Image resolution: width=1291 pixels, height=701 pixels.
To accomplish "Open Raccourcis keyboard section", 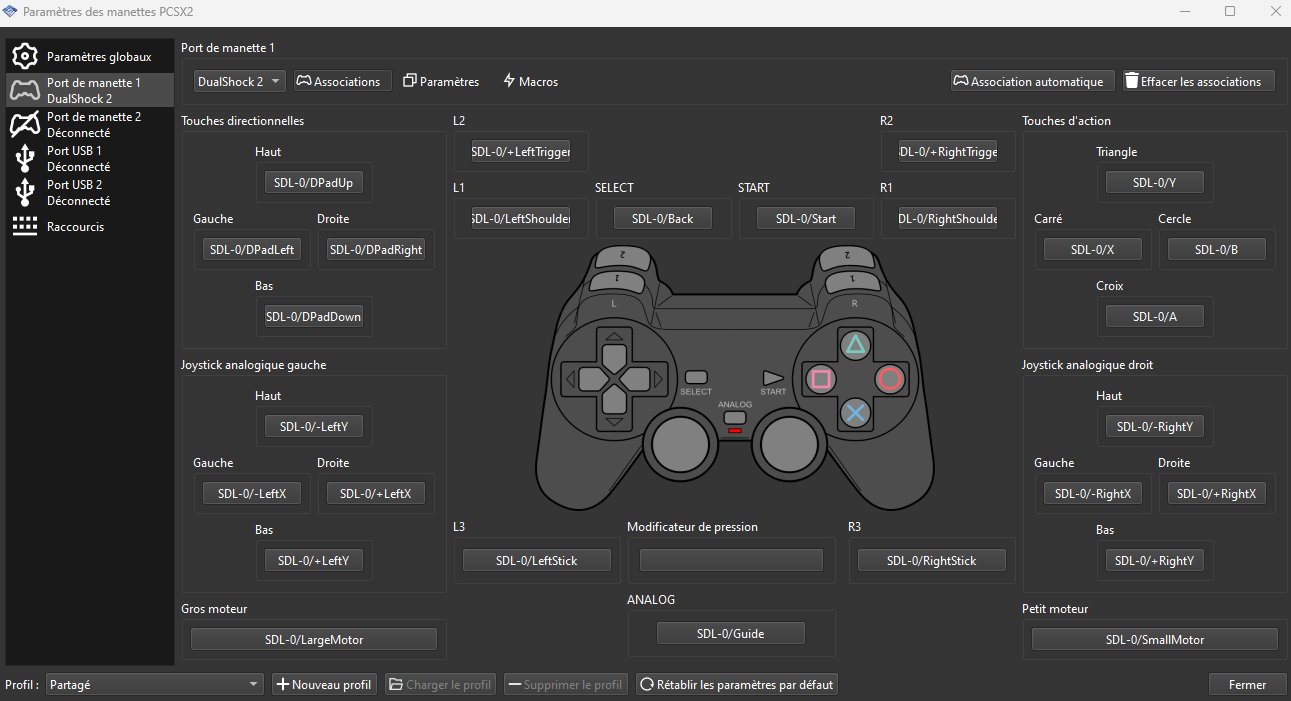I will 90,227.
